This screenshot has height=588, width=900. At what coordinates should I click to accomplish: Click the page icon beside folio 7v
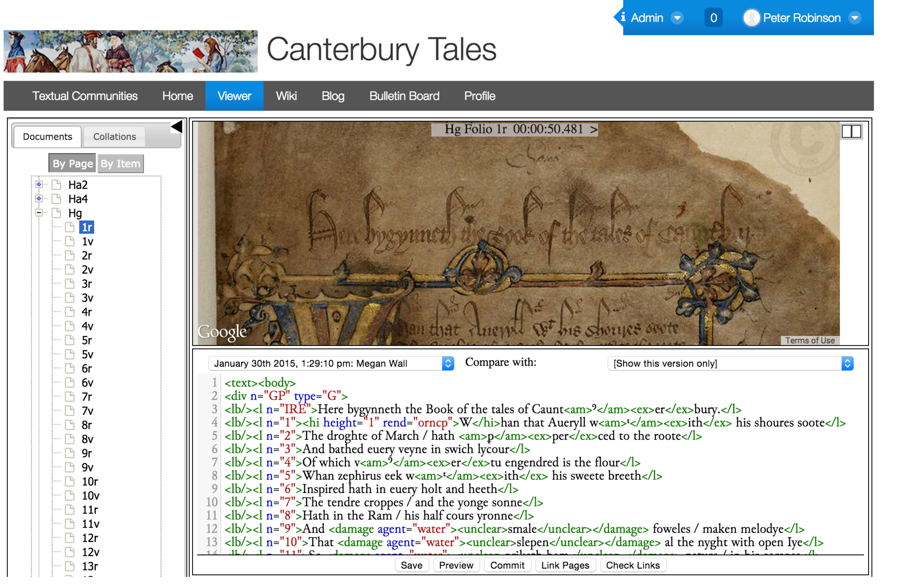point(69,411)
